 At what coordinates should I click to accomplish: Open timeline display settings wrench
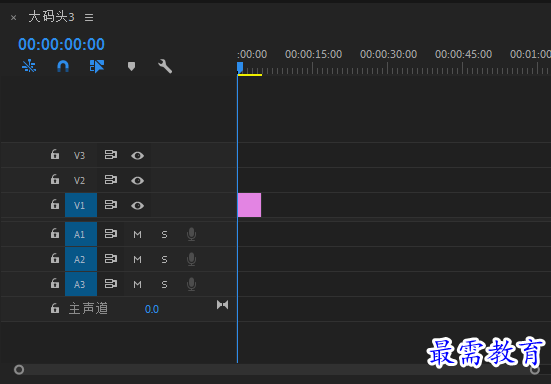coord(165,66)
